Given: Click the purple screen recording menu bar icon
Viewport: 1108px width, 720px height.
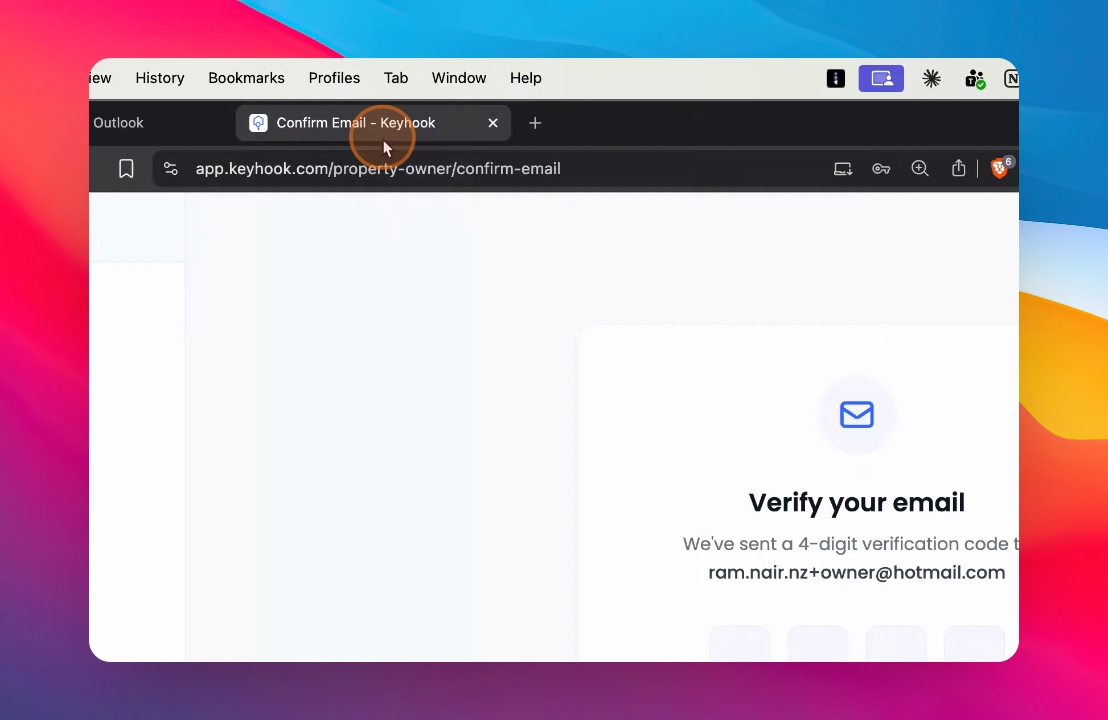Looking at the screenshot, I should [x=881, y=78].
